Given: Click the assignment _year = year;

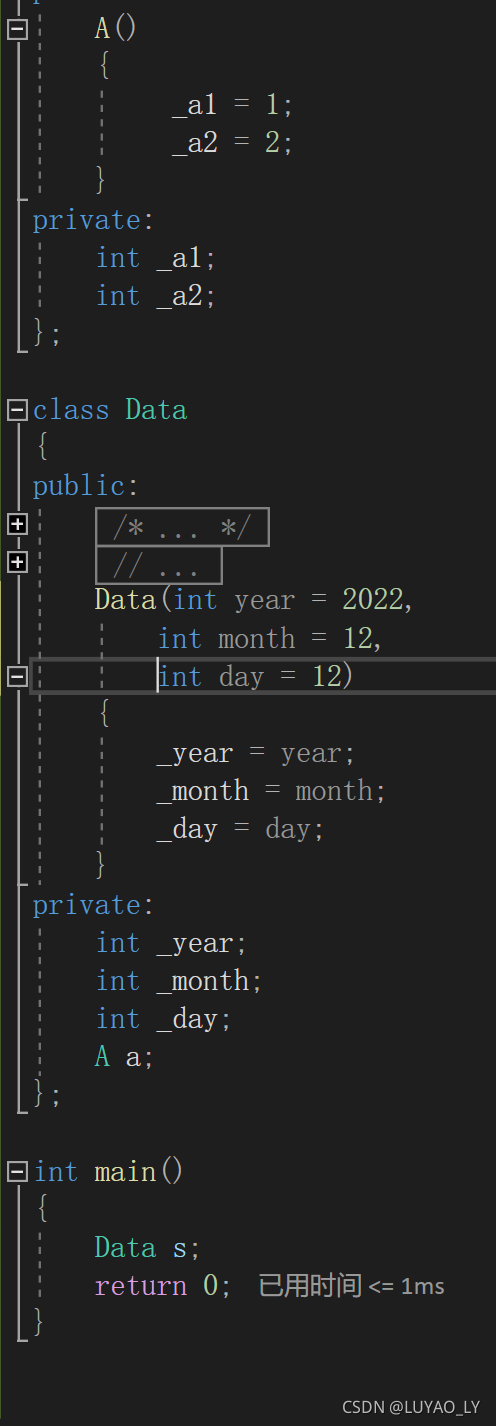Looking at the screenshot, I should (x=256, y=753).
